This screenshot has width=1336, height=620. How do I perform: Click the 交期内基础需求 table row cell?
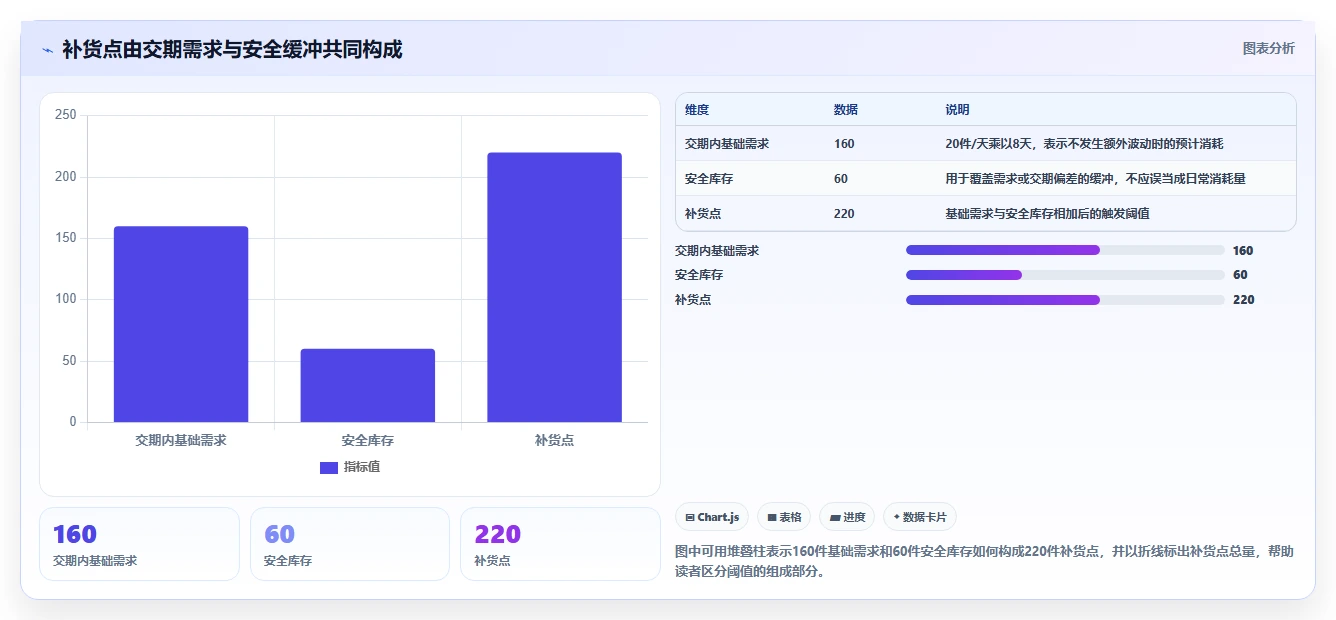tap(727, 144)
